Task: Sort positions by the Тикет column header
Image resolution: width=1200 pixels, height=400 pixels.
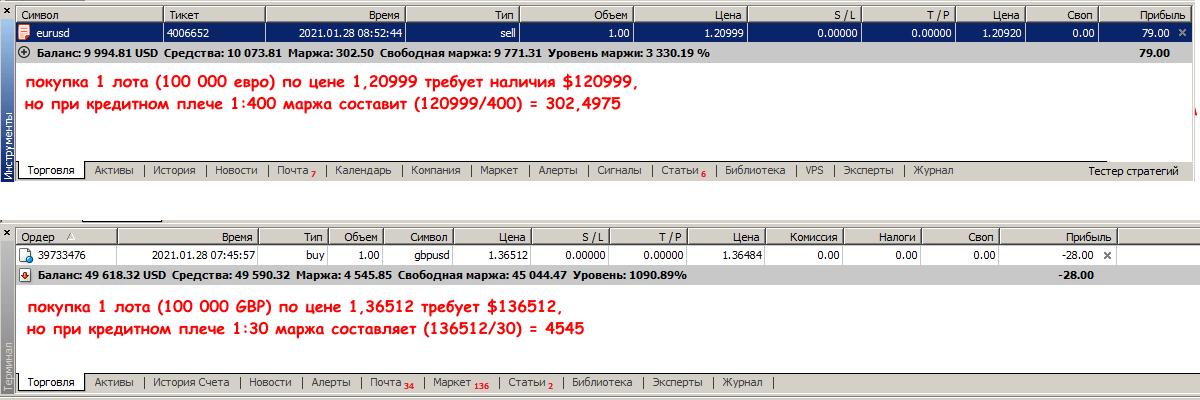Action: pyautogui.click(x=213, y=15)
